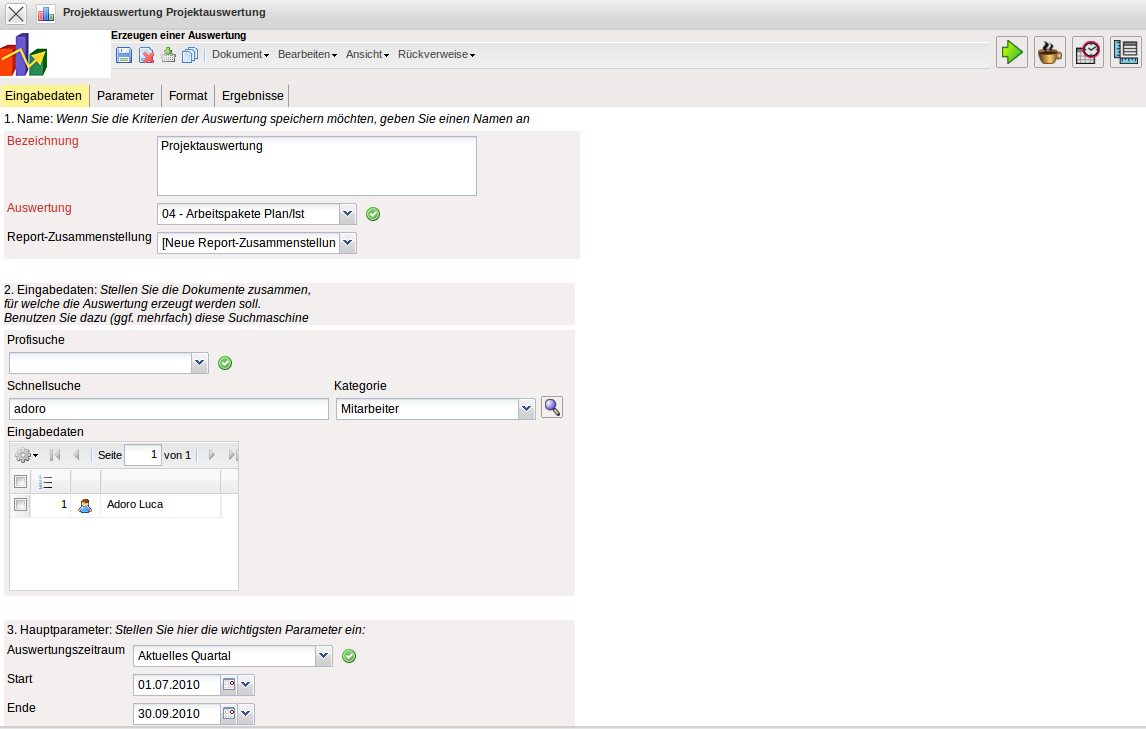The image size is (1146, 729).
Task: Click the Auswertung red label
Action: [x=39, y=208]
